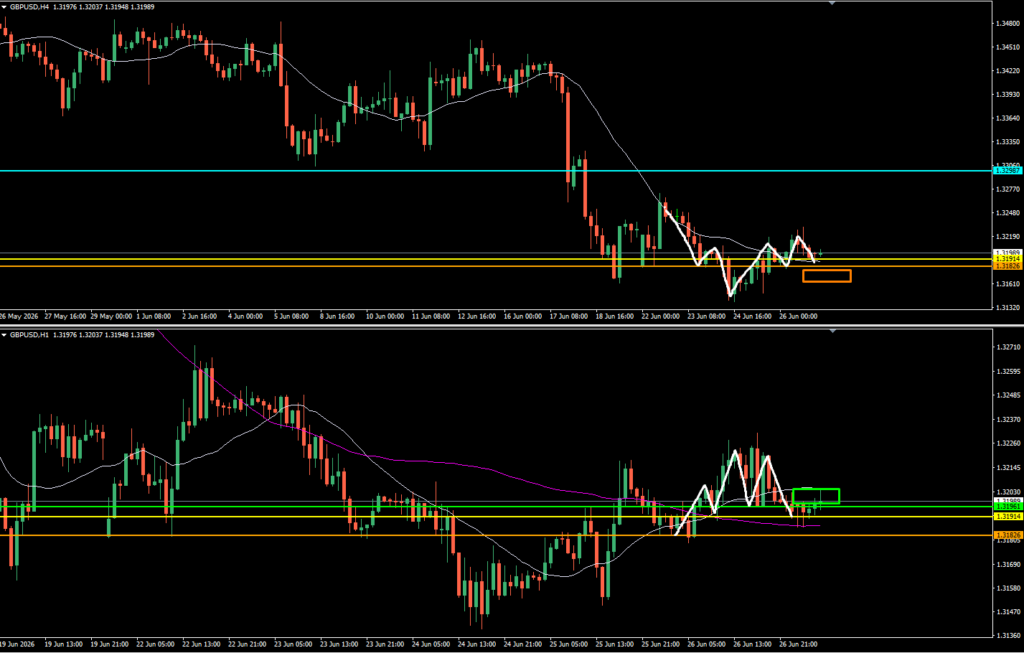The width and height of the screenshot is (1024, 653).
Task: Click the 1.32710 level on H1 price scale
Action: click(x=1007, y=347)
